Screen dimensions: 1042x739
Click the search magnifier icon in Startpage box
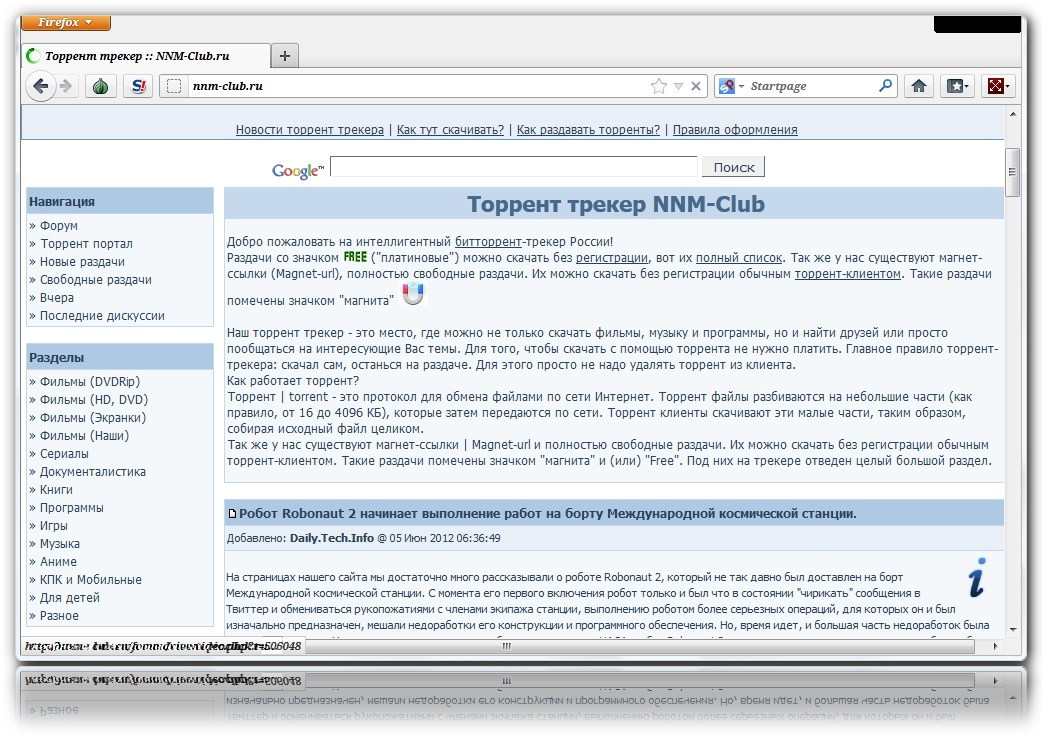pyautogui.click(x=885, y=86)
